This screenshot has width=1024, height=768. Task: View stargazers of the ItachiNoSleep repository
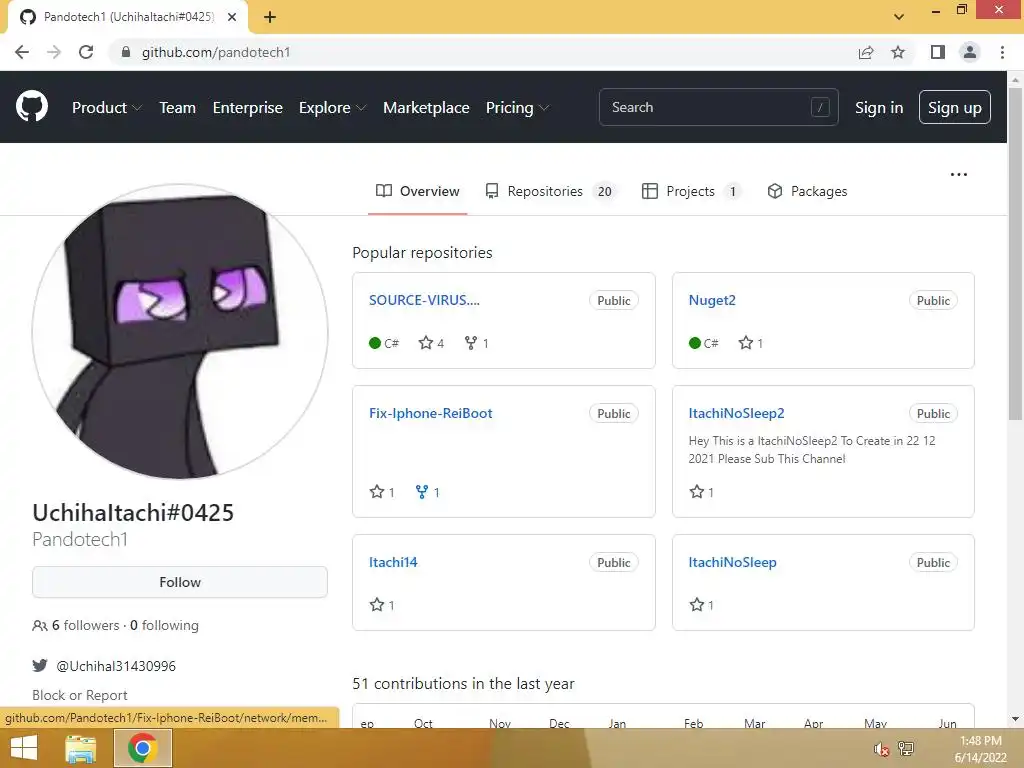(x=701, y=605)
